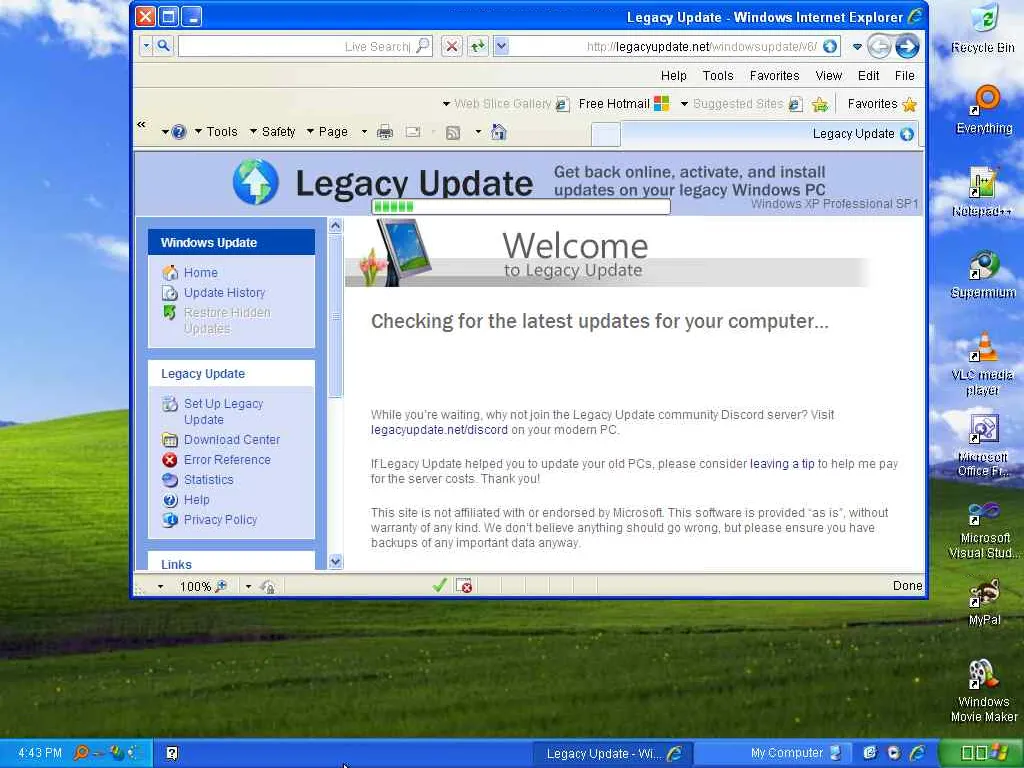The image size is (1024, 768).
Task: Open the Tools menu in menu bar
Action: (x=718, y=76)
